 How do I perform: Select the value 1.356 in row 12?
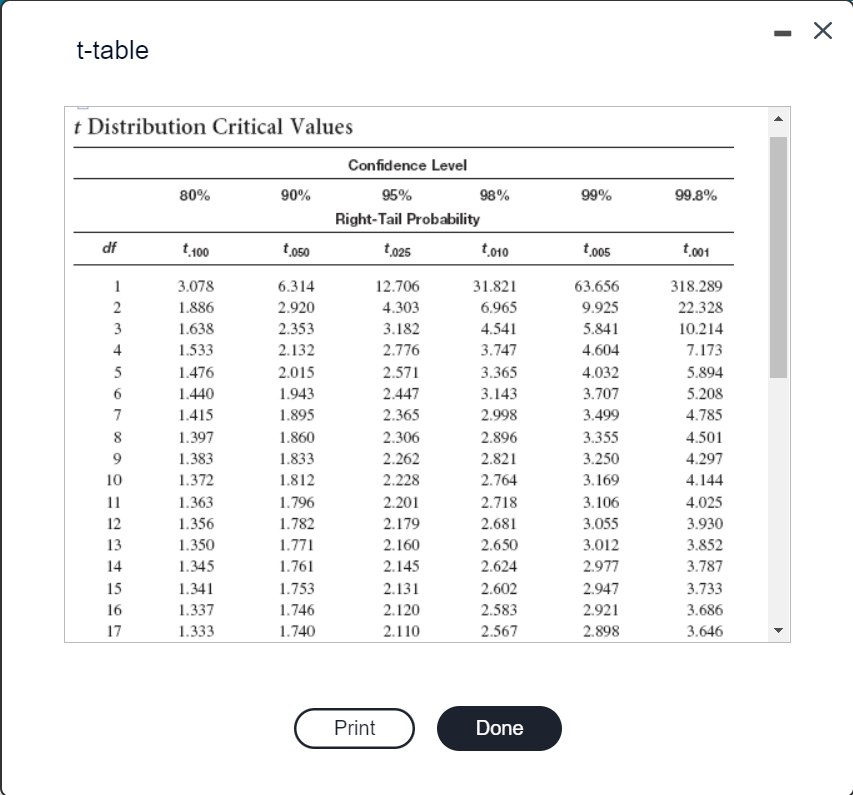tap(196, 523)
